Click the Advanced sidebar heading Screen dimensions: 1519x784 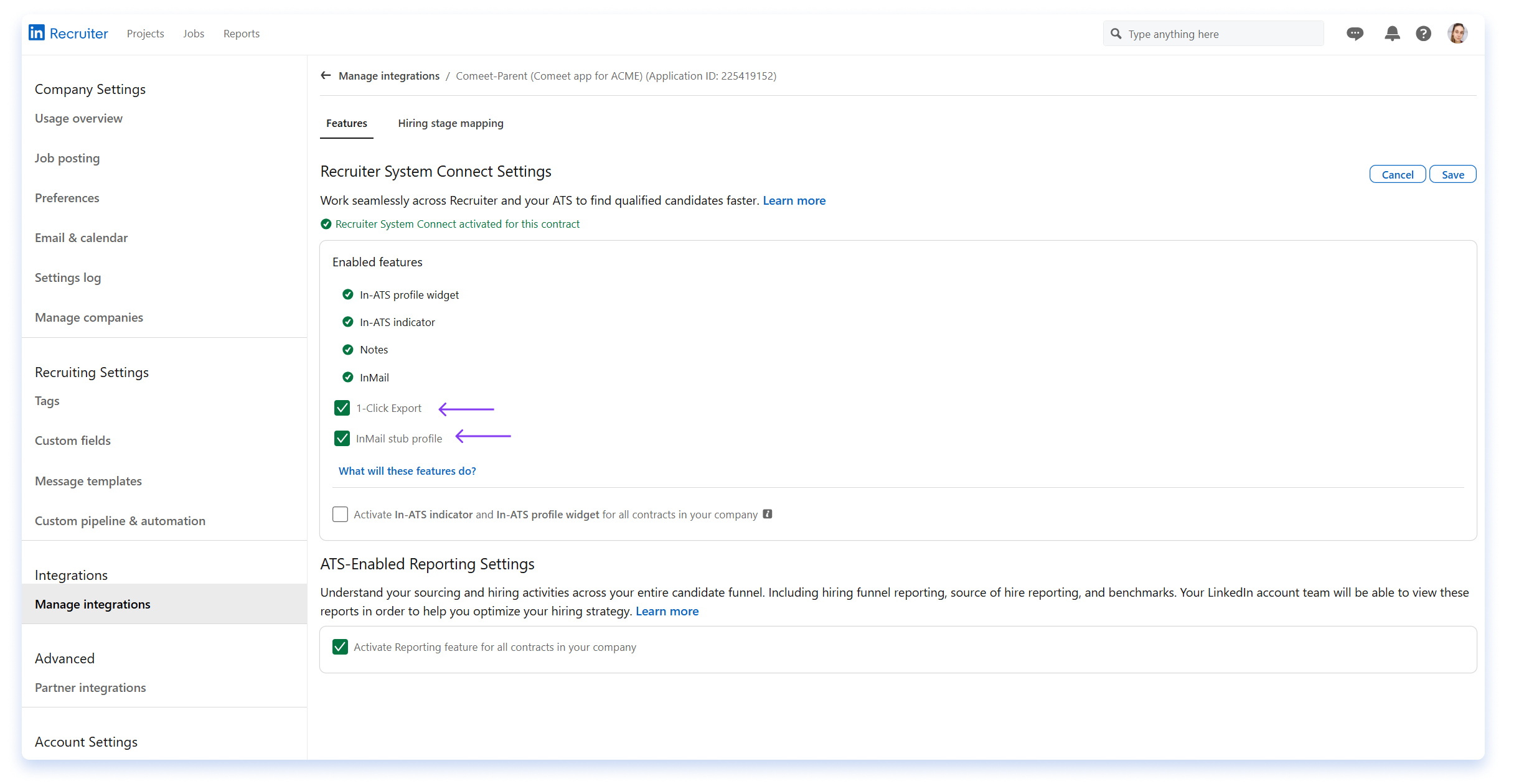pyautogui.click(x=65, y=658)
